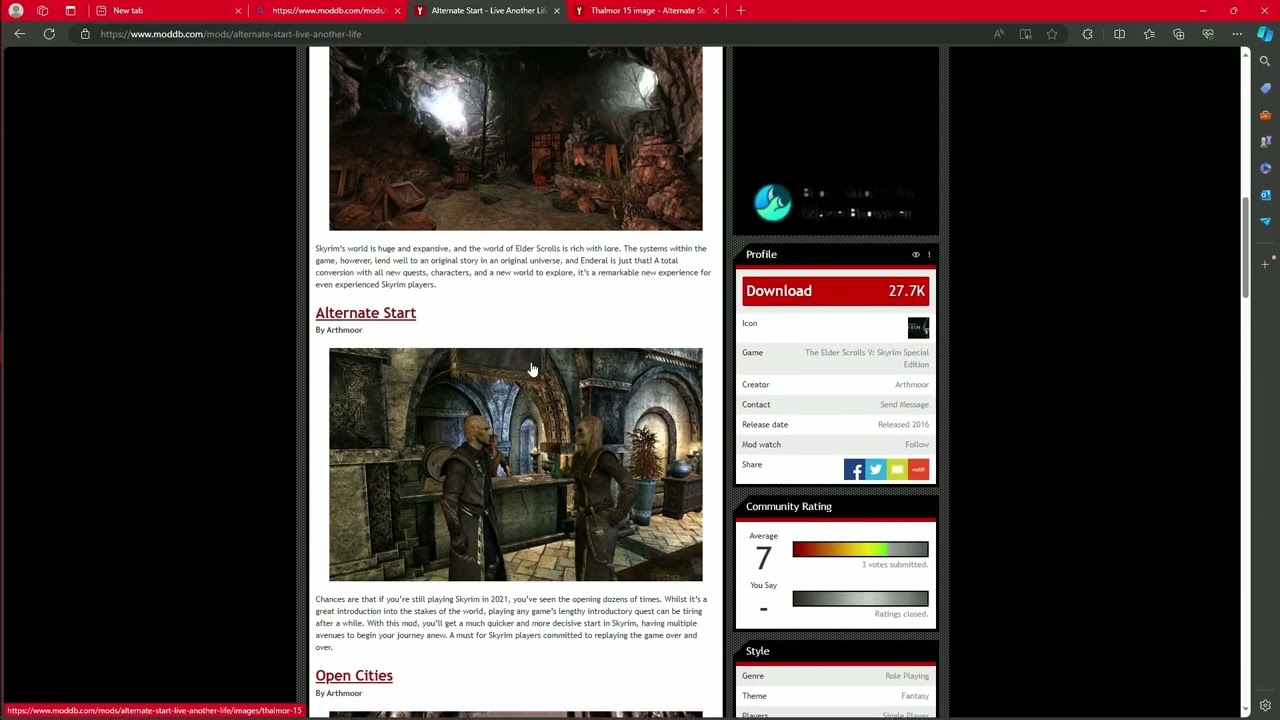This screenshot has height=720, width=1280.
Task: Open the Fantasy theme link
Action: pos(915,696)
